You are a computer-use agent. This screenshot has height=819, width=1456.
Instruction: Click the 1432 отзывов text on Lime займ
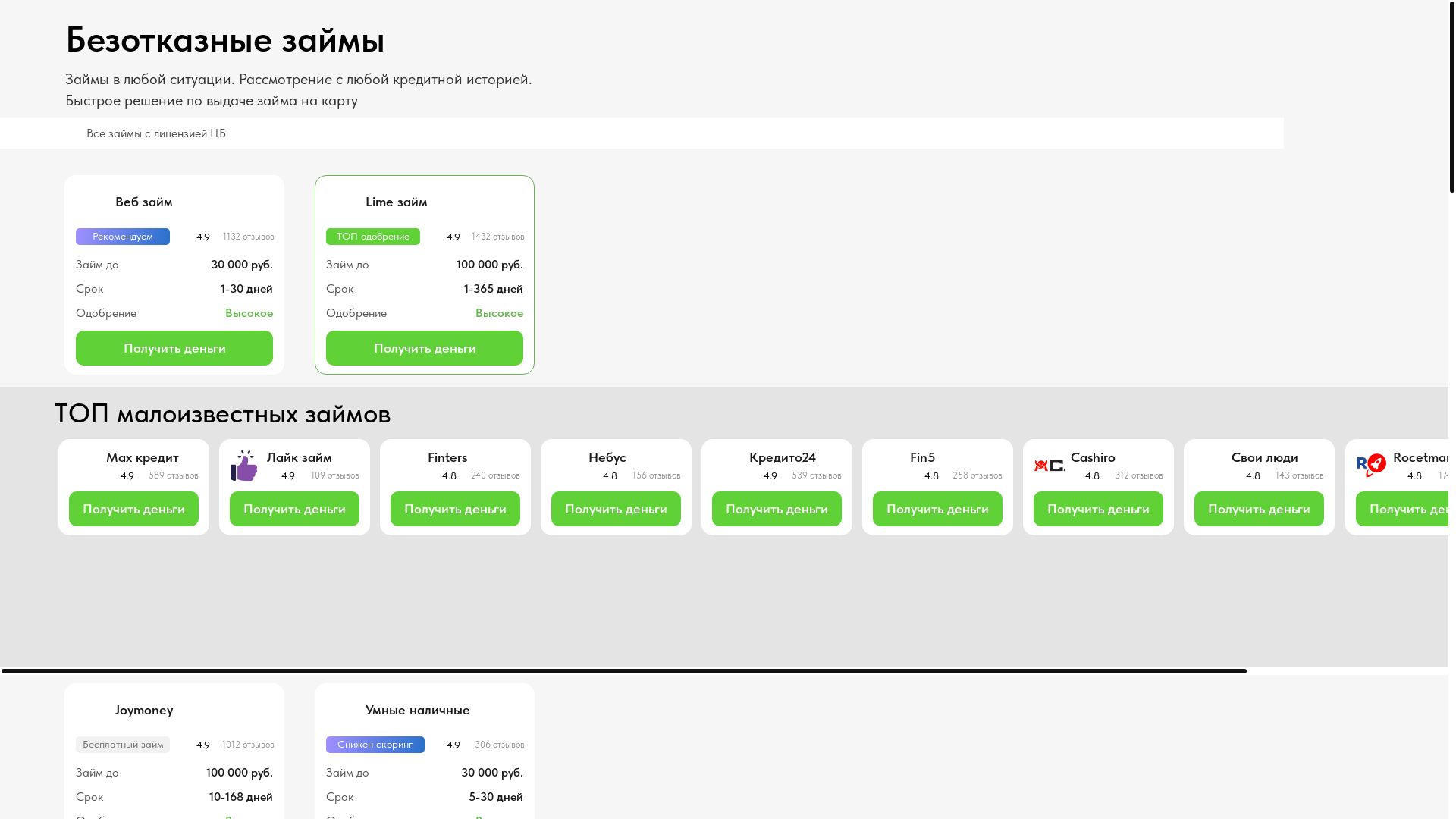[497, 237]
